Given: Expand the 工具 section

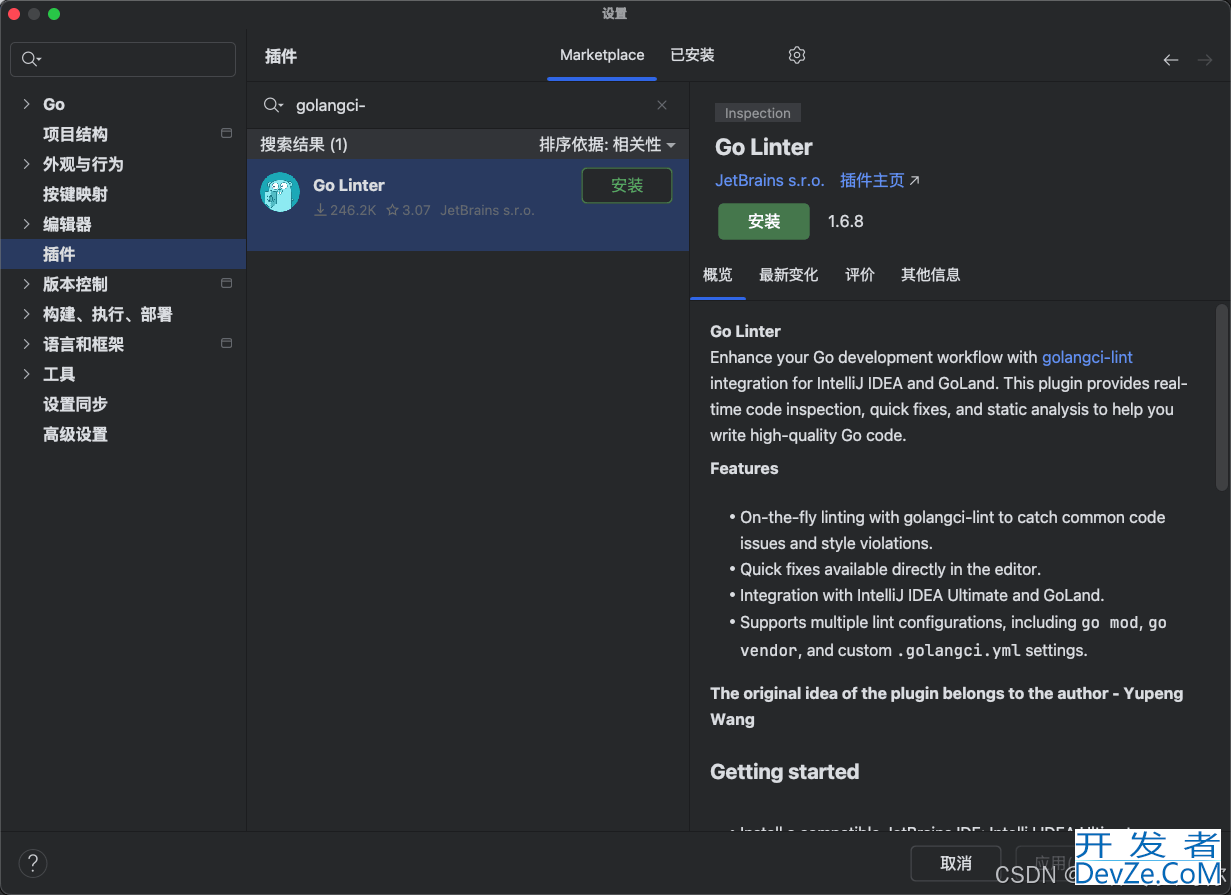Looking at the screenshot, I should coord(27,374).
